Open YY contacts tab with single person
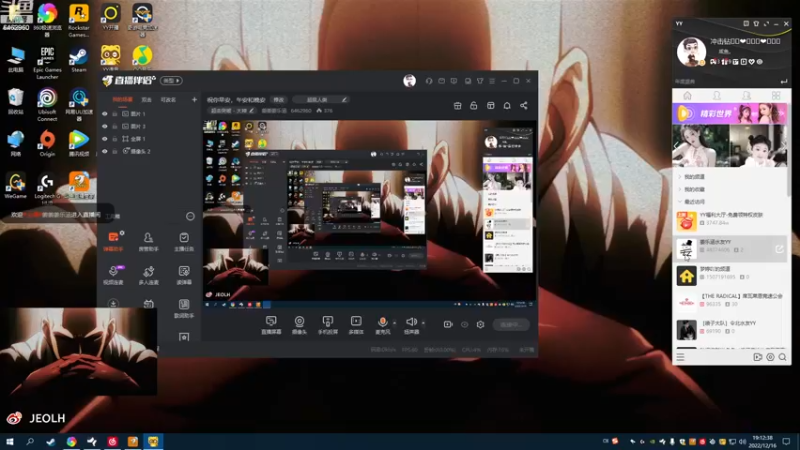The width and height of the screenshot is (800, 450). [x=716, y=95]
